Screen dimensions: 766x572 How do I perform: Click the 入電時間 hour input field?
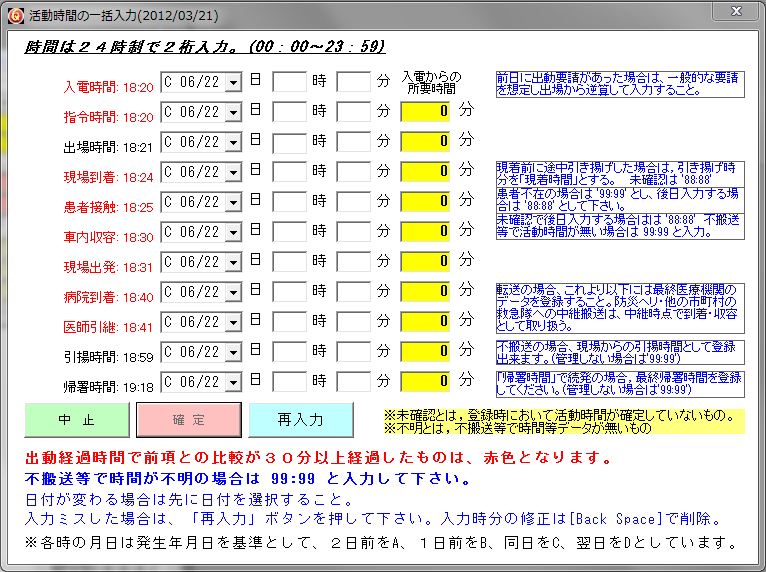[x=289, y=82]
